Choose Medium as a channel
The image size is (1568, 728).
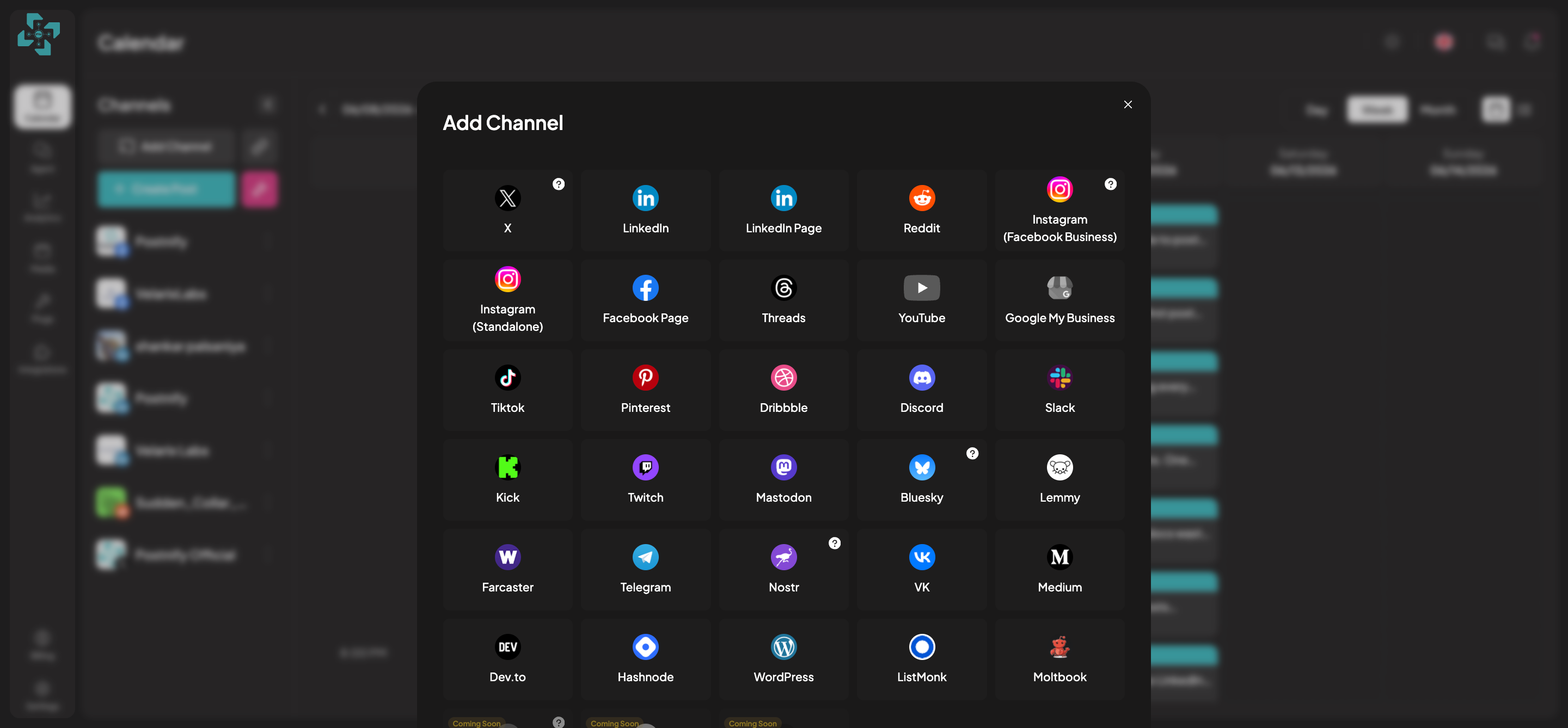(1059, 569)
